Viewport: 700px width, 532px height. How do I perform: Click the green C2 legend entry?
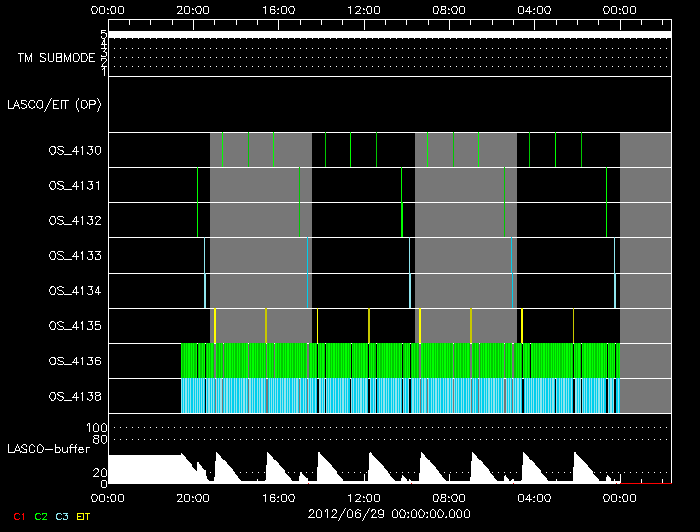(41, 517)
